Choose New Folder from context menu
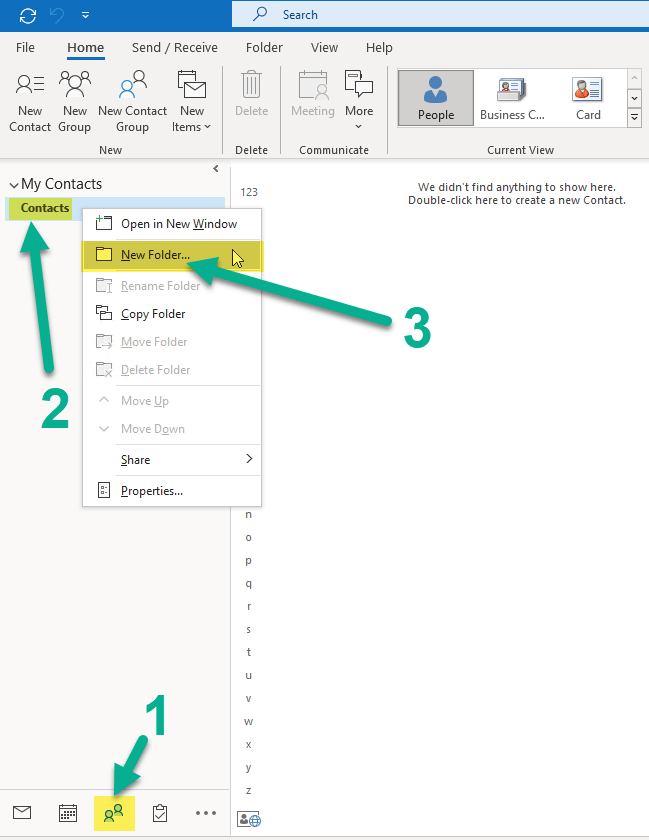649x840 pixels. [x=155, y=255]
